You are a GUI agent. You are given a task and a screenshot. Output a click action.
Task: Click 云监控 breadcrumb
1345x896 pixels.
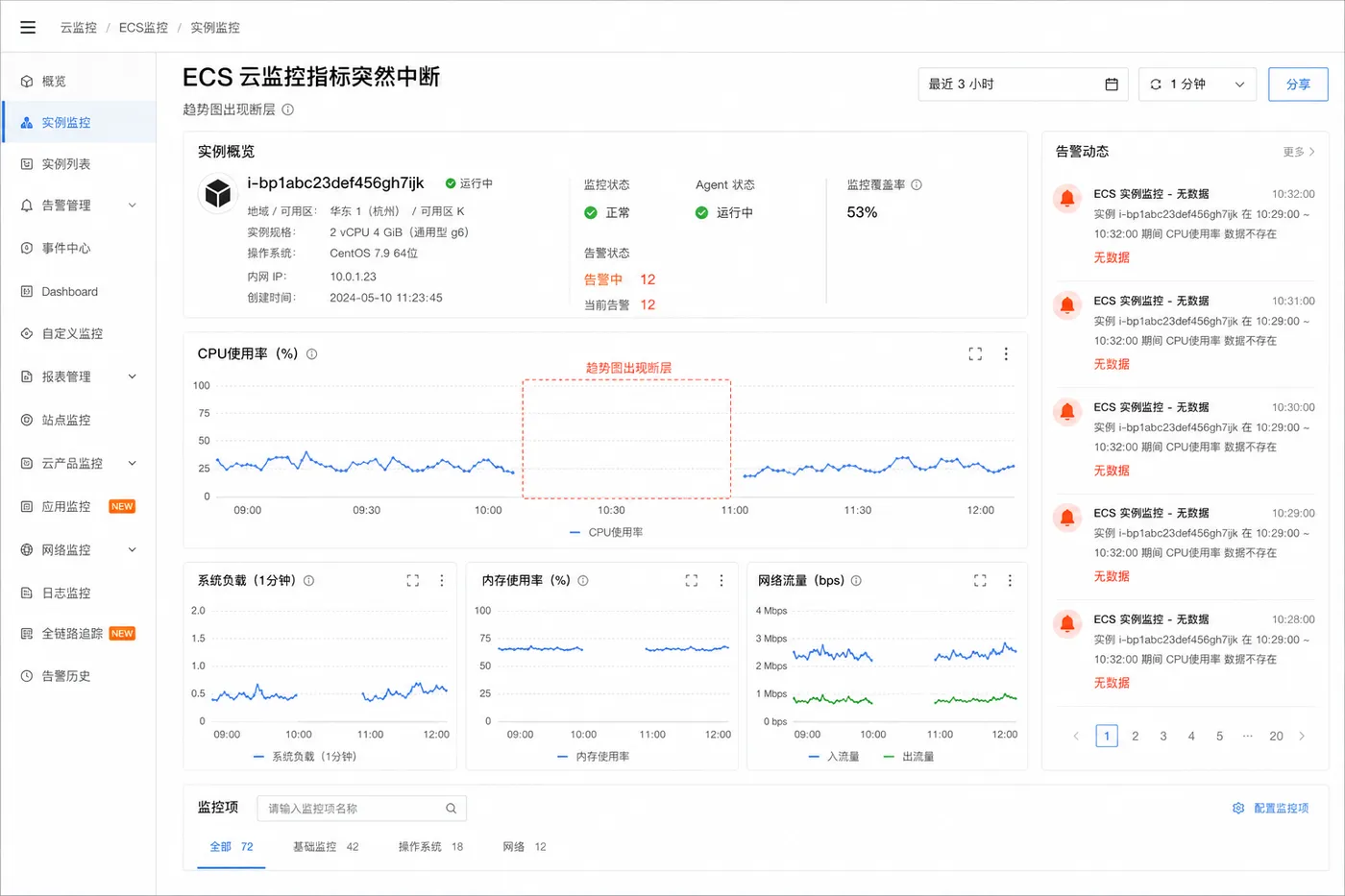(79, 28)
